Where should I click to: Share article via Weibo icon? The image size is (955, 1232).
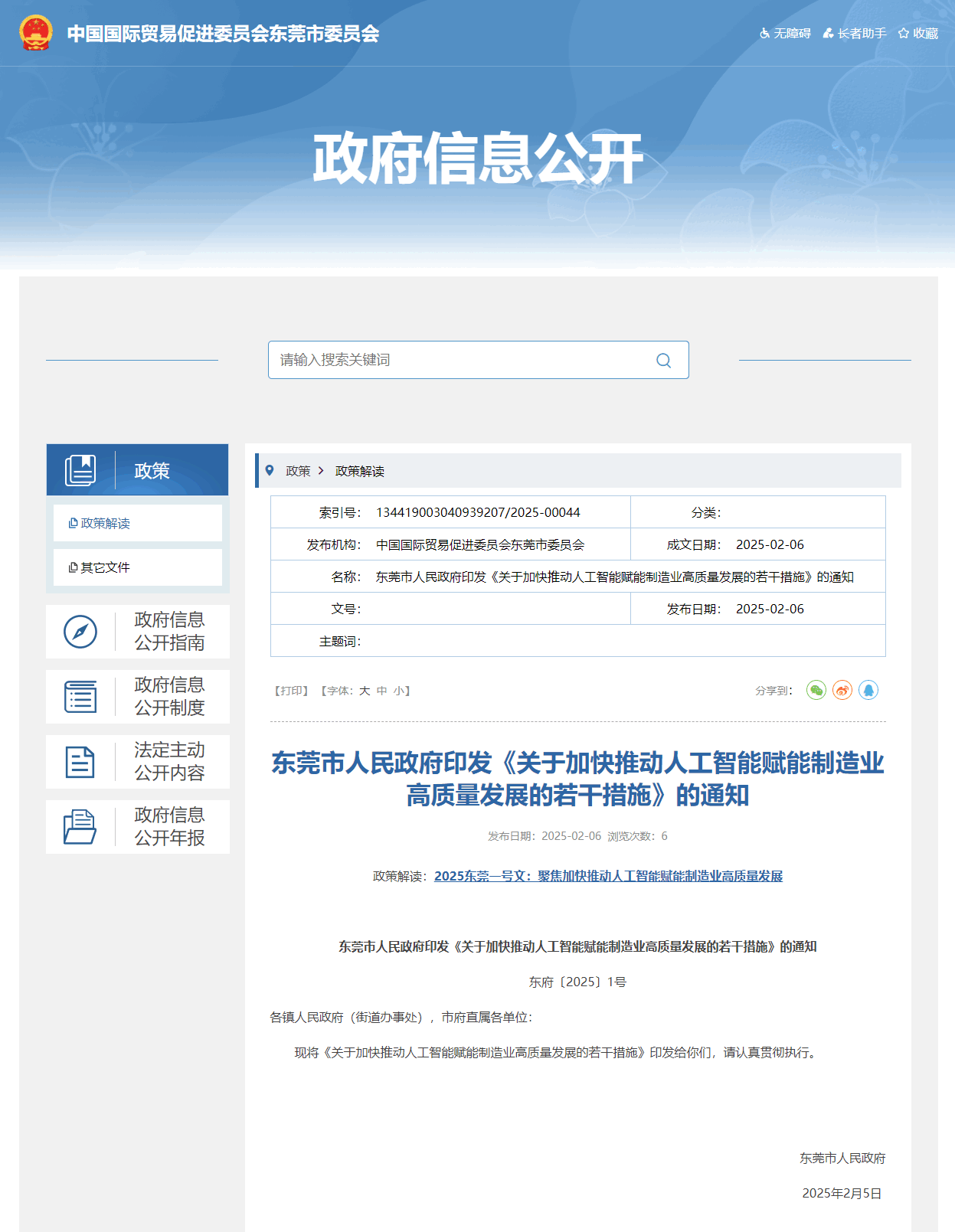point(842,690)
